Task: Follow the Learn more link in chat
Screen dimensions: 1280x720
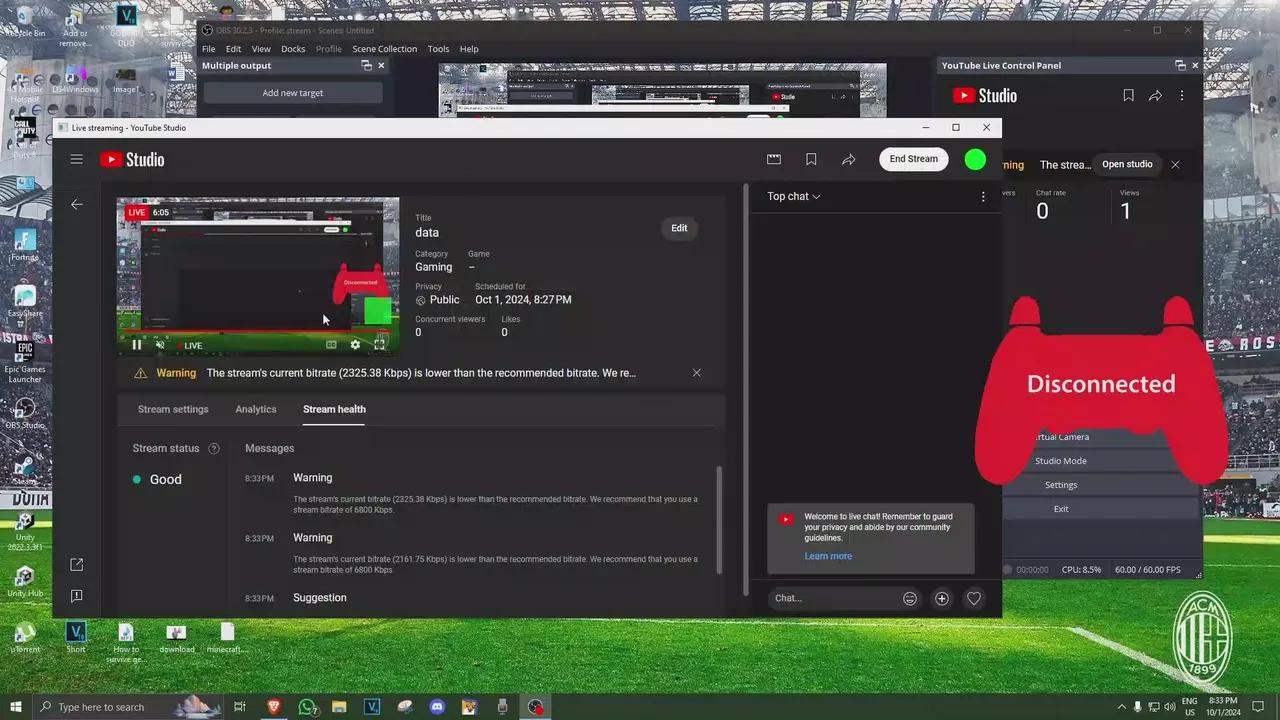Action: (828, 556)
